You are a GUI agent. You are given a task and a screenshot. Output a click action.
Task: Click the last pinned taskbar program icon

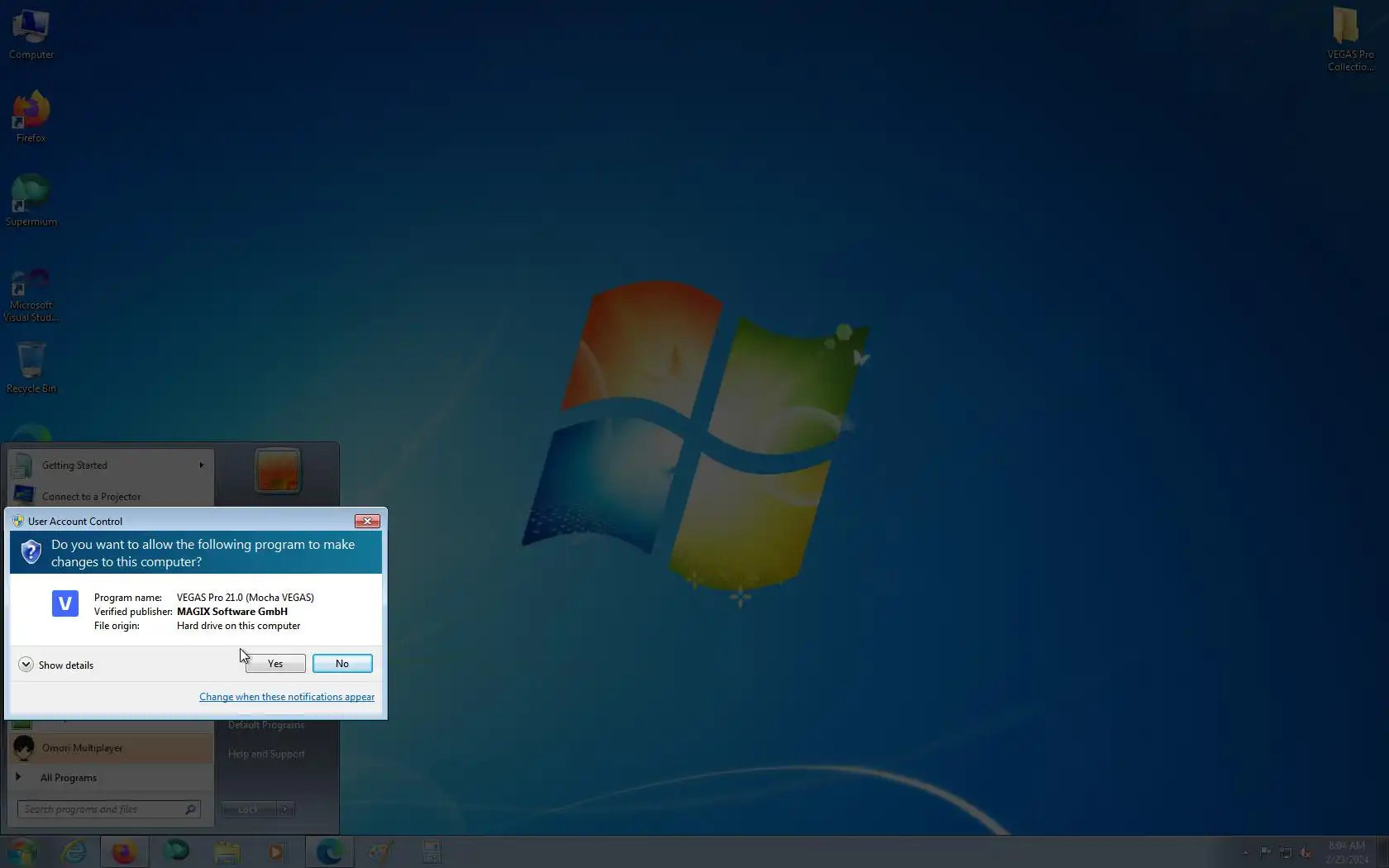[x=432, y=851]
